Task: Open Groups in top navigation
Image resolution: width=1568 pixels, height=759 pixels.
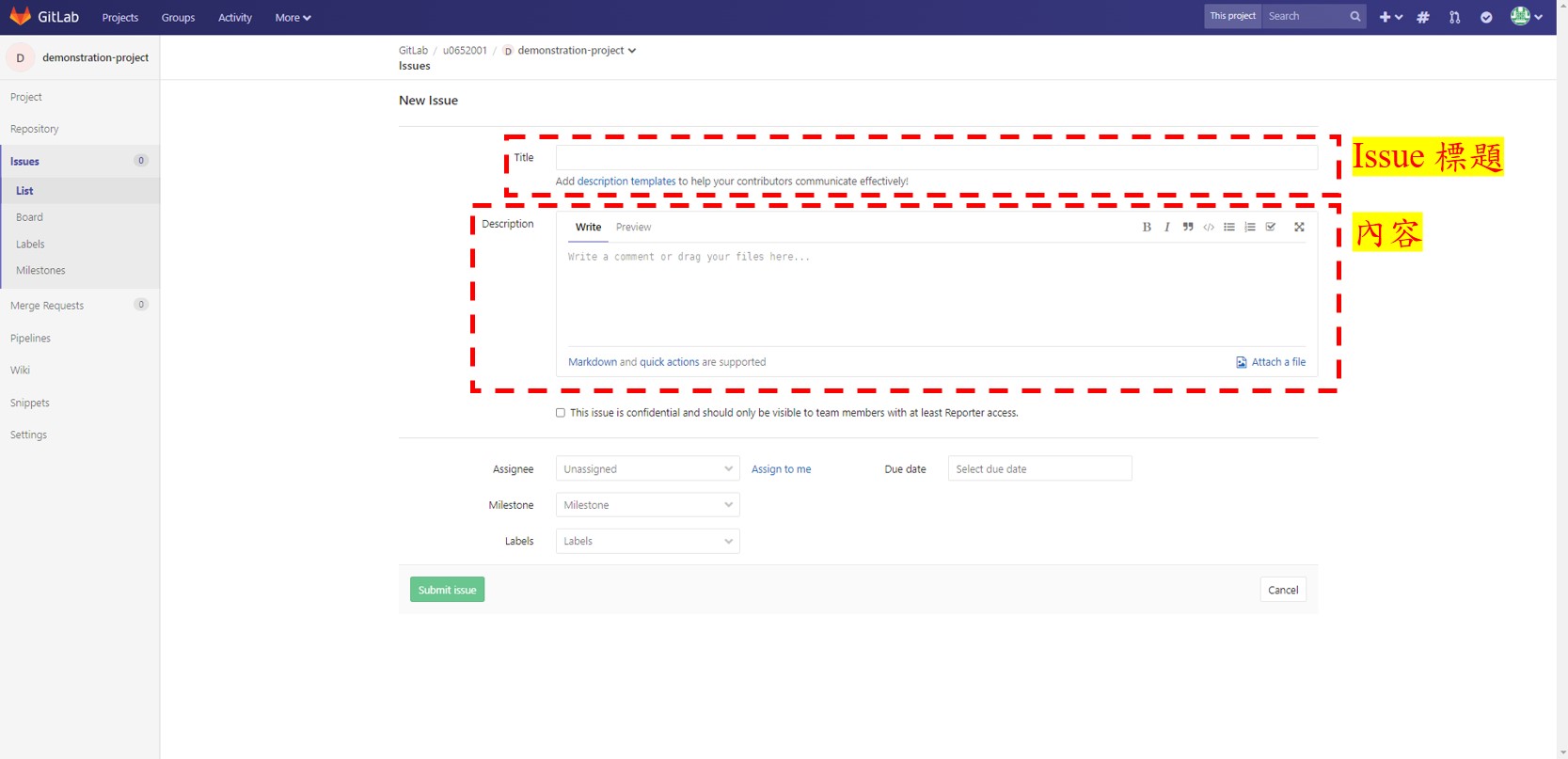Action: (178, 17)
